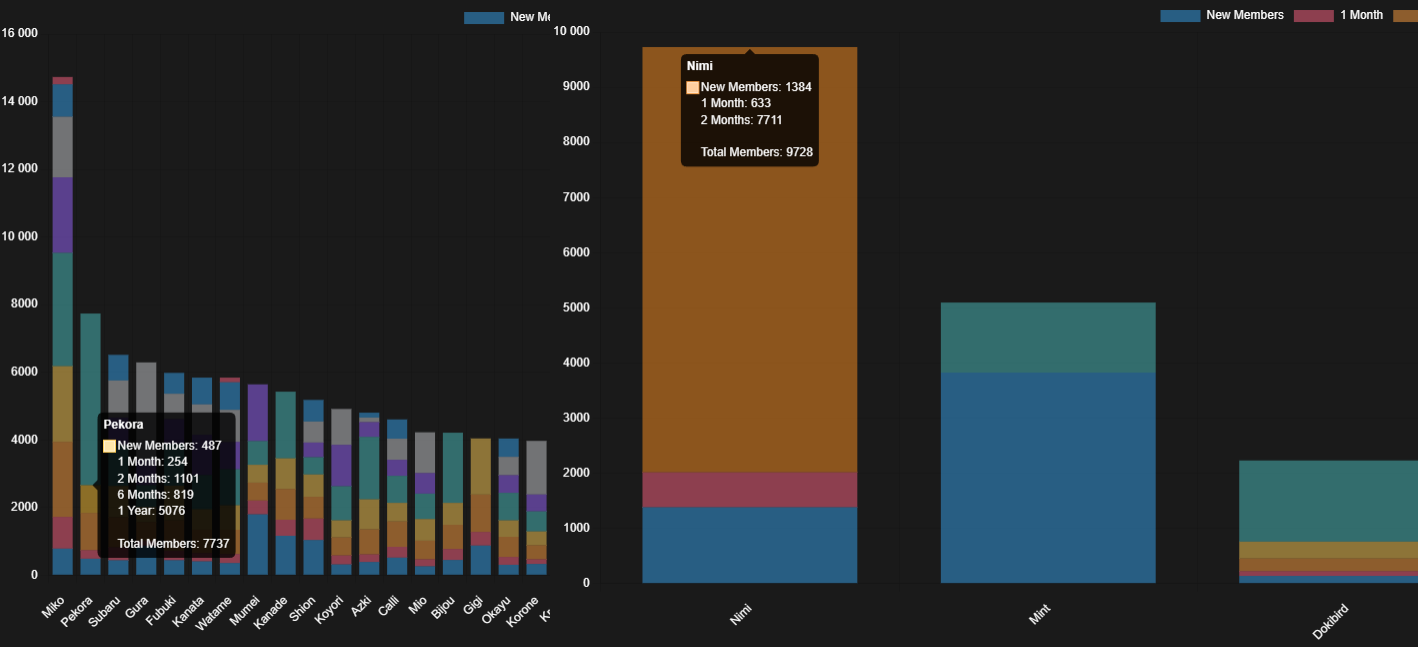Click the teal segment of Azki's bar
Viewport: 1418px width, 647px height.
(x=370, y=468)
